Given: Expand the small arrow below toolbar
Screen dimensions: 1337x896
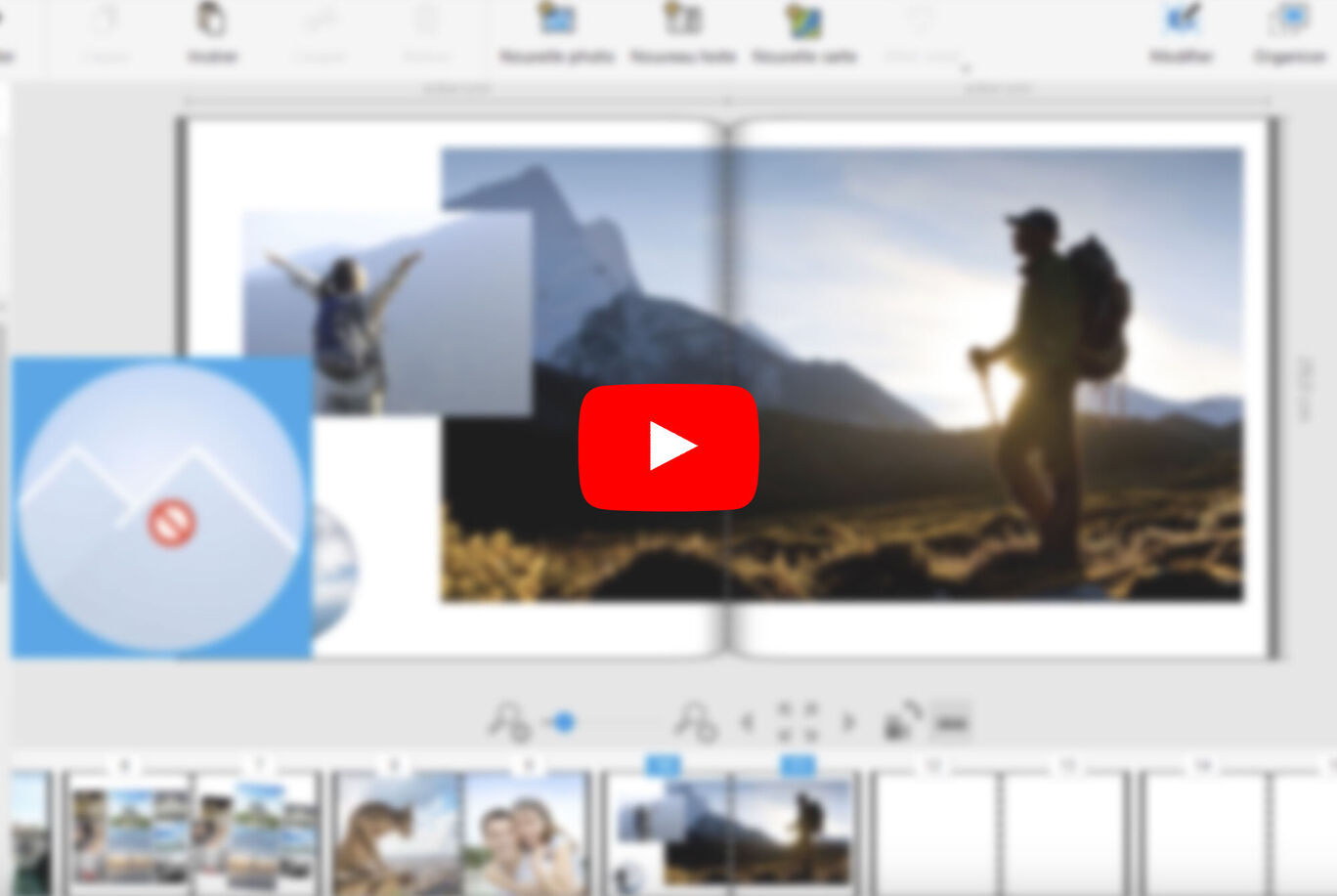Looking at the screenshot, I should [x=966, y=68].
